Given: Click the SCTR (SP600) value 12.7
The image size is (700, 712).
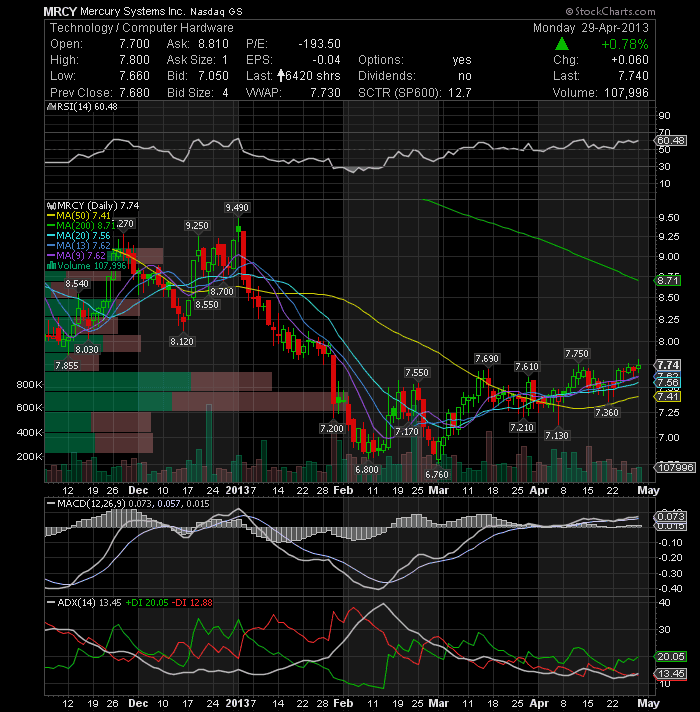Looking at the screenshot, I should tap(460, 93).
